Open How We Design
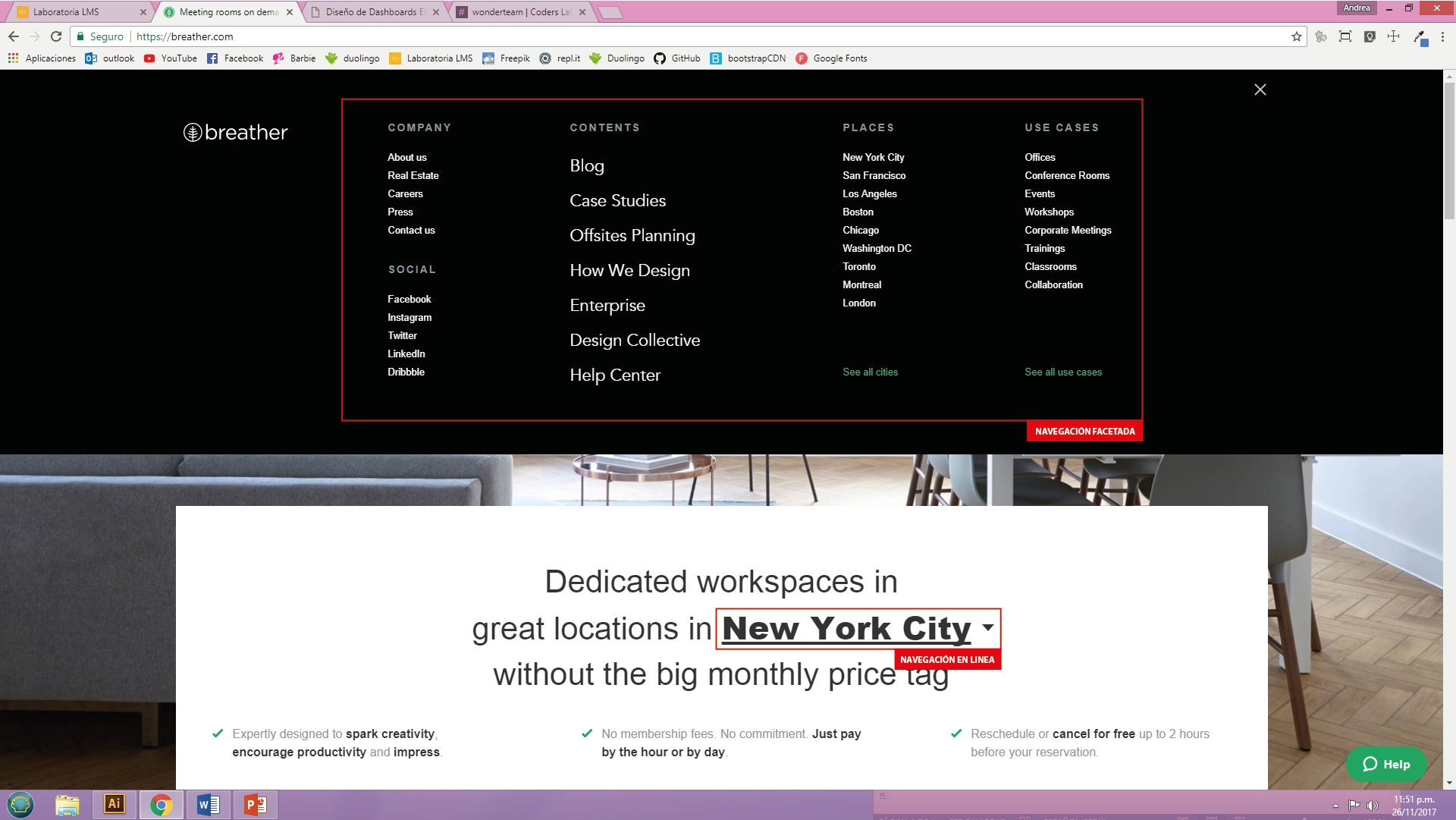This screenshot has width=1456, height=820. [629, 270]
